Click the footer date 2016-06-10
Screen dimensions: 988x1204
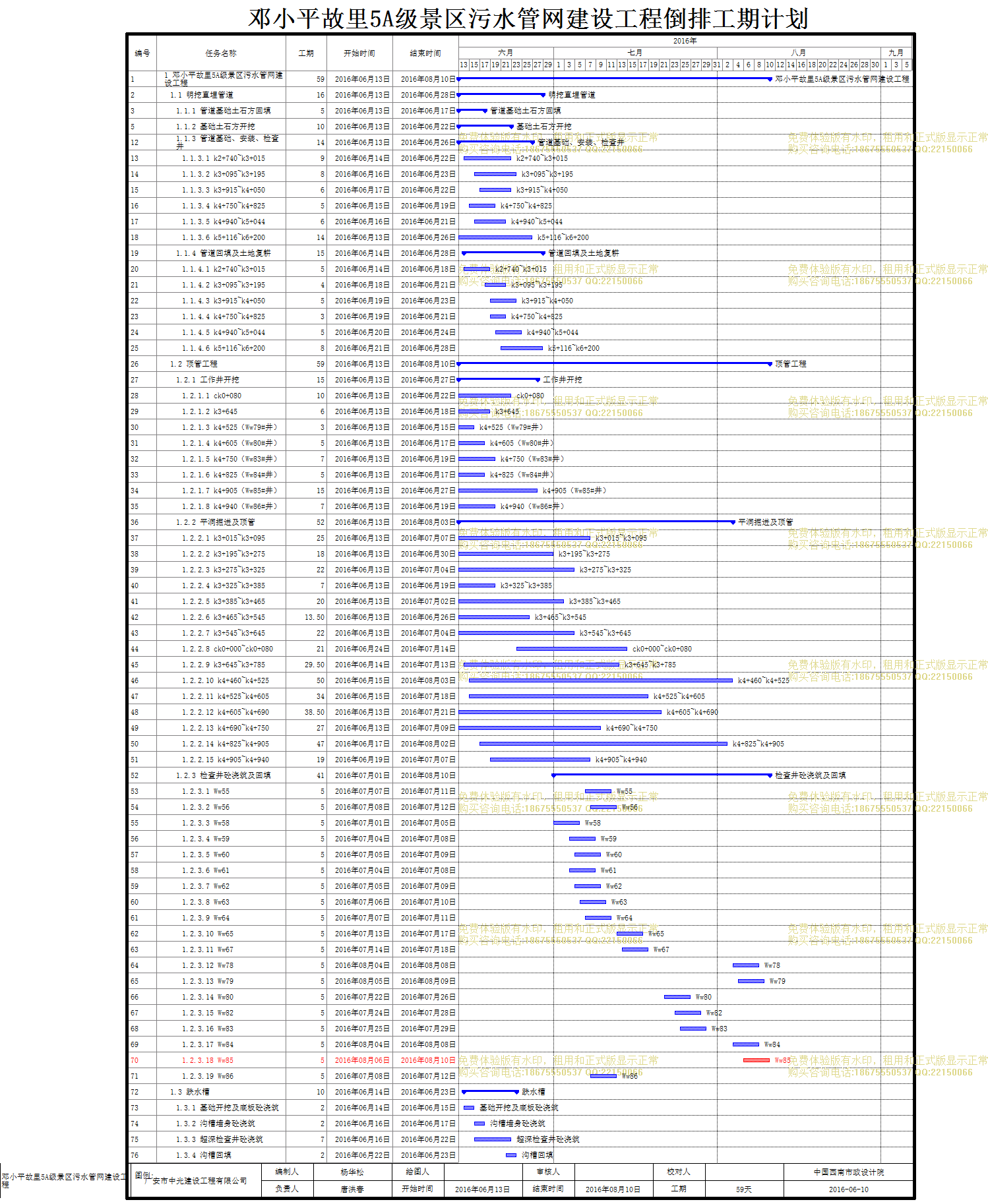849,1189
